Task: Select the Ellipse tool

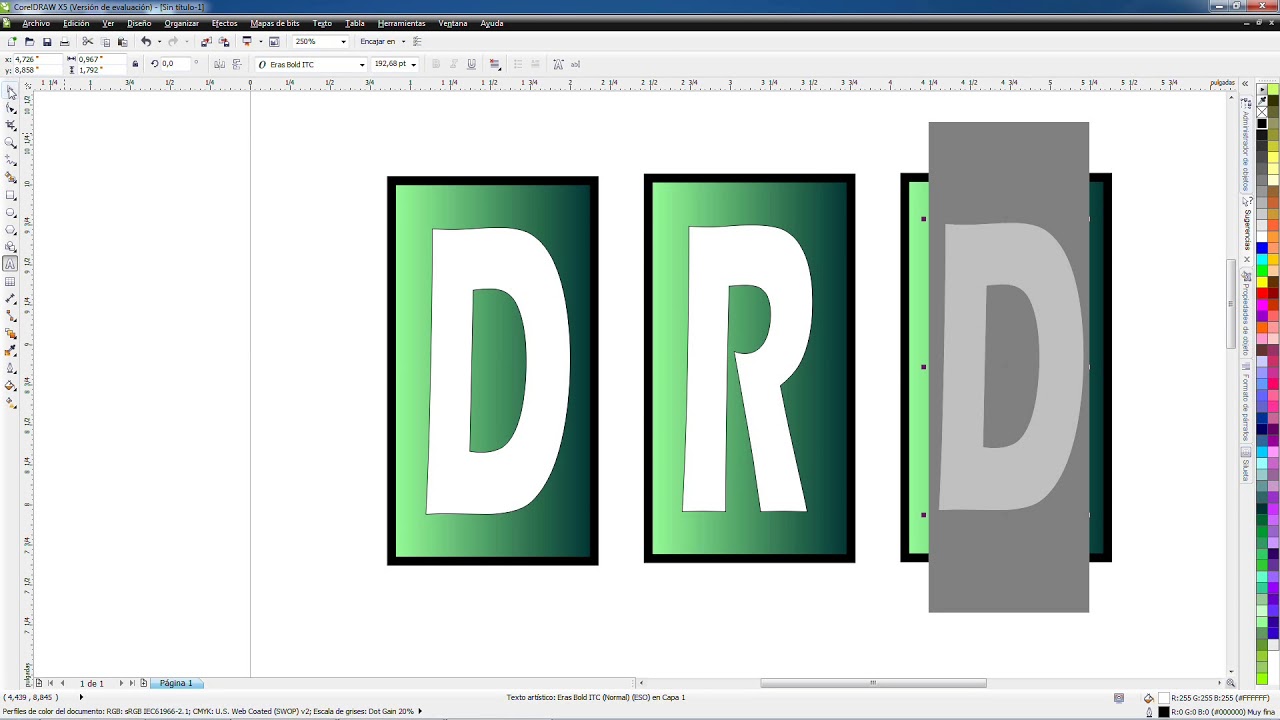Action: tap(11, 212)
